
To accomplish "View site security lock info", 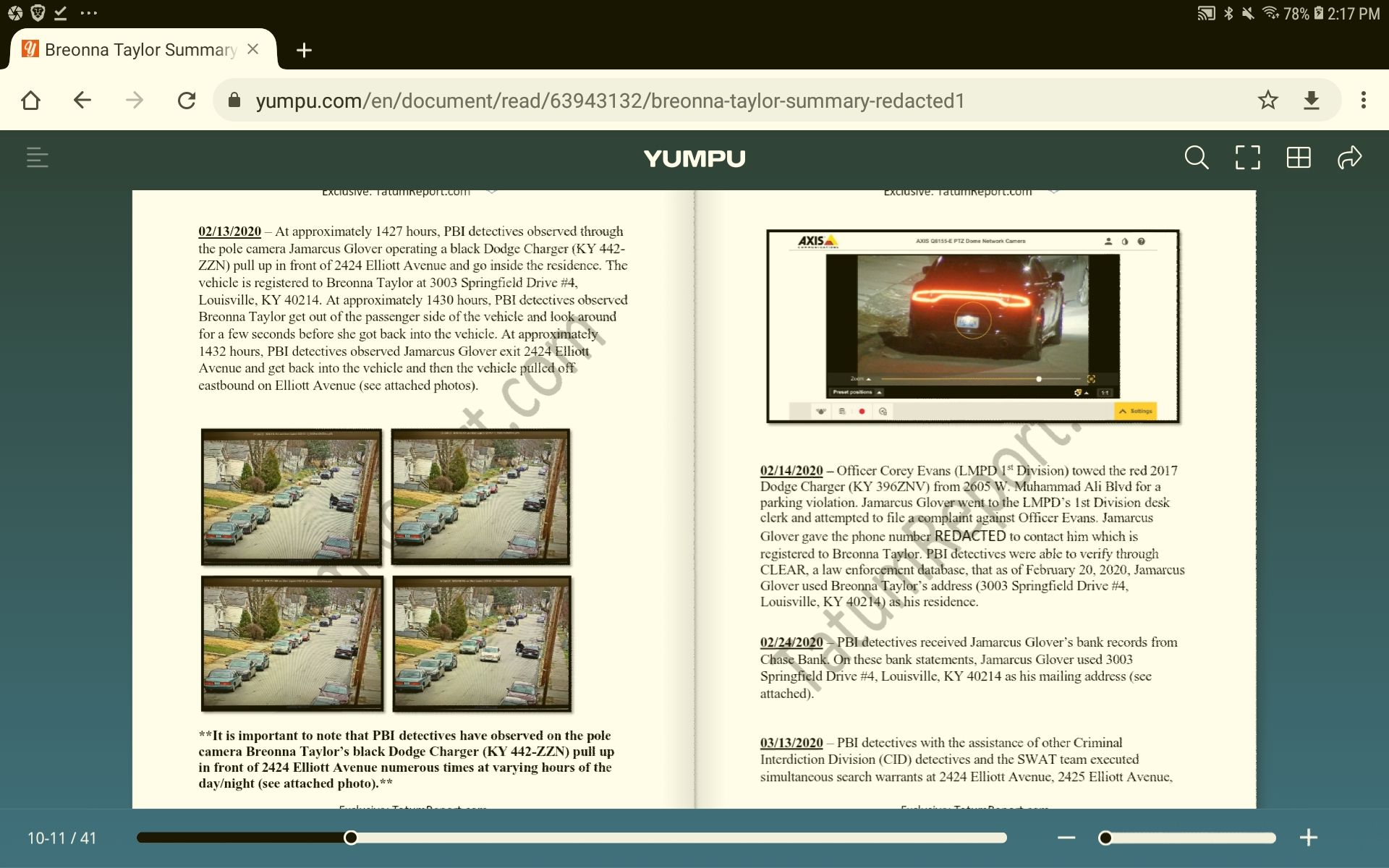I will point(234,100).
